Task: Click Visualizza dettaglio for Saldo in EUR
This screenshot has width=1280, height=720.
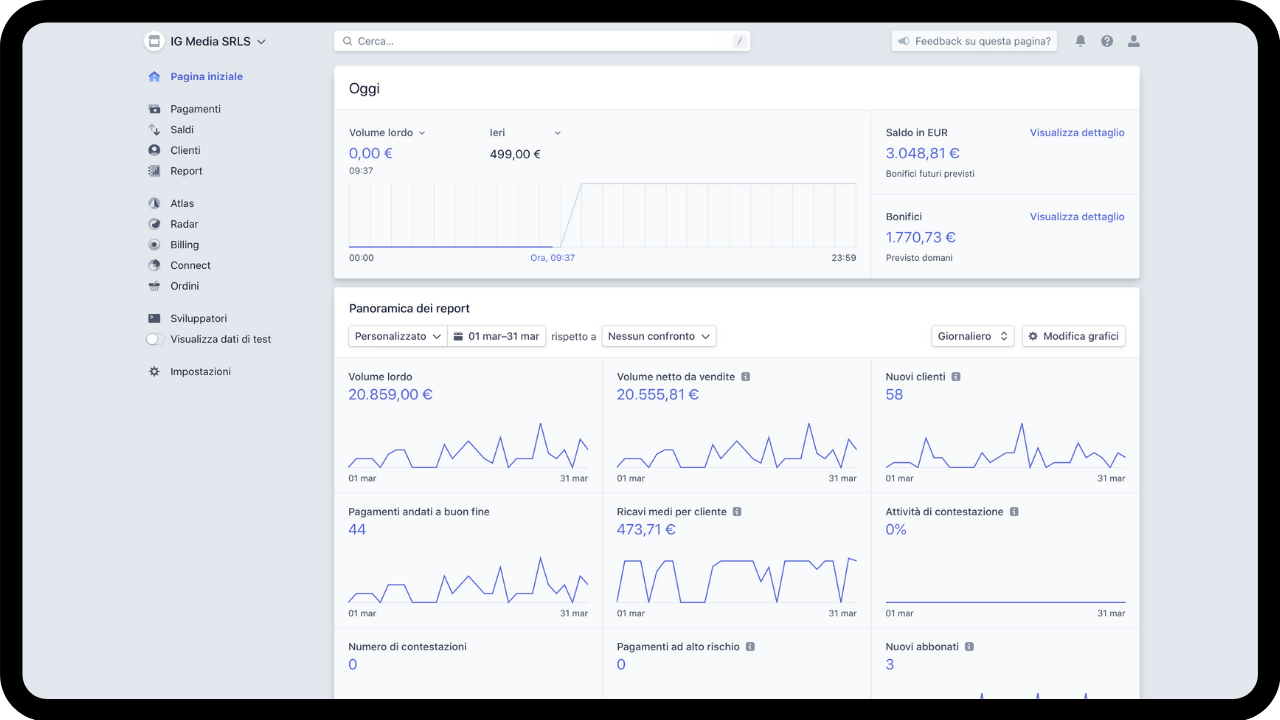Action: 1077,132
